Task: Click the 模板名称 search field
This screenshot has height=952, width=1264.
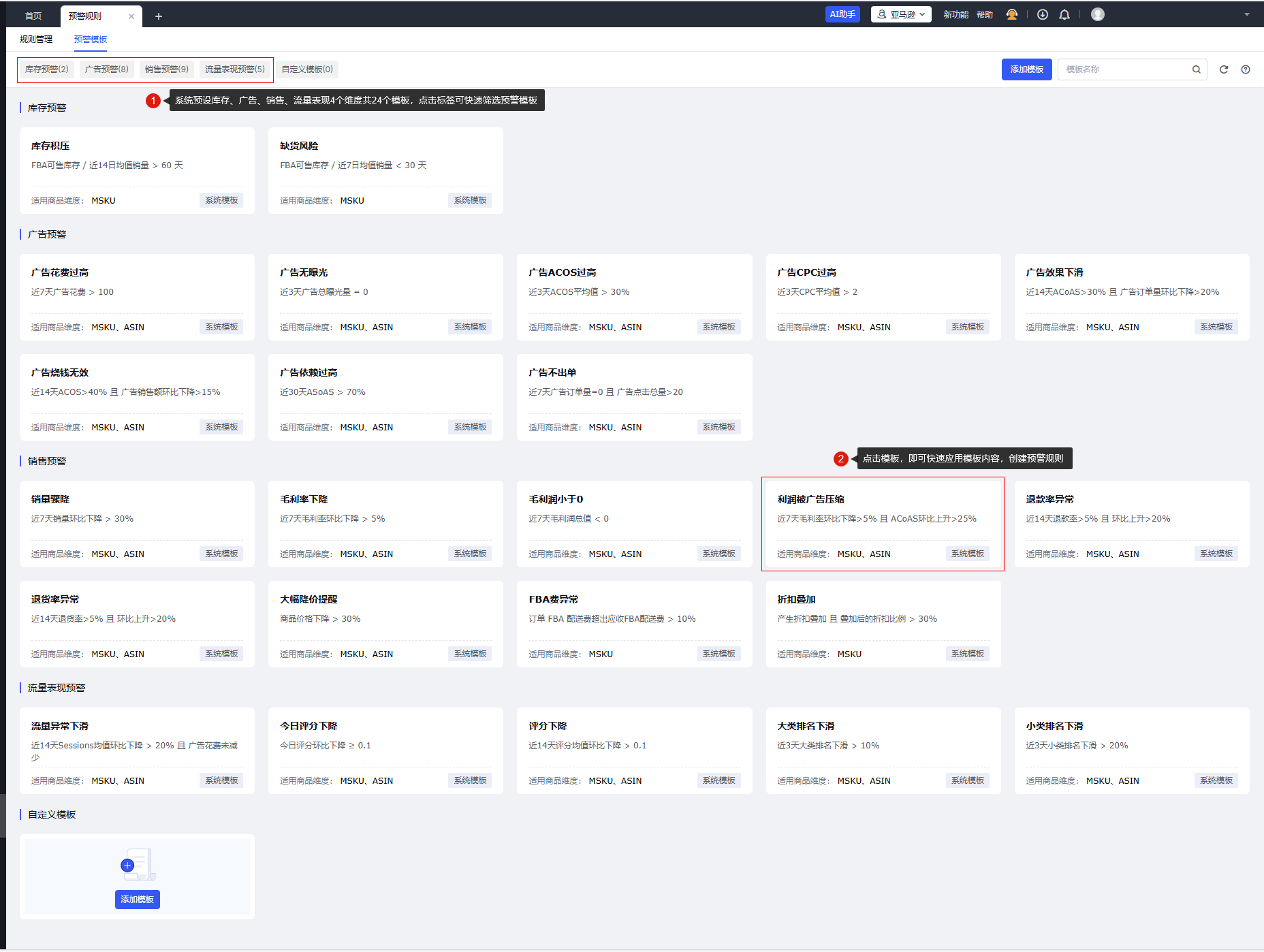Action: [x=1124, y=69]
